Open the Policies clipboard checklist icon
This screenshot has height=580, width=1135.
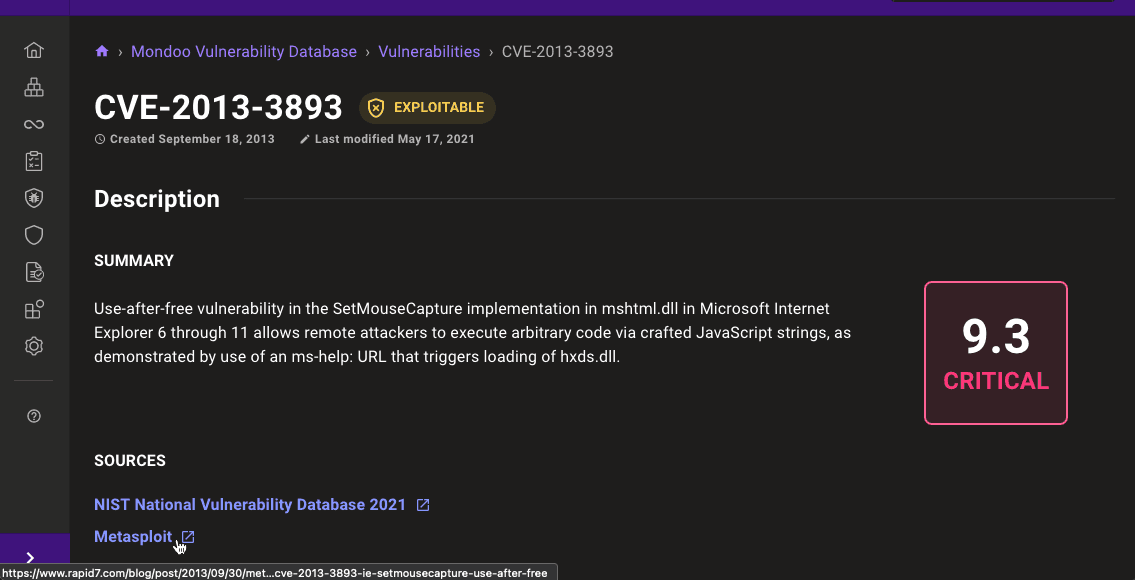[x=34, y=160]
